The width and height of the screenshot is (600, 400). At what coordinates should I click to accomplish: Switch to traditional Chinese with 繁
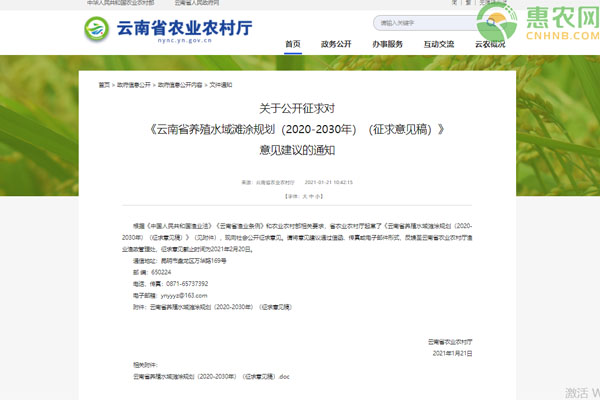pos(468,2)
